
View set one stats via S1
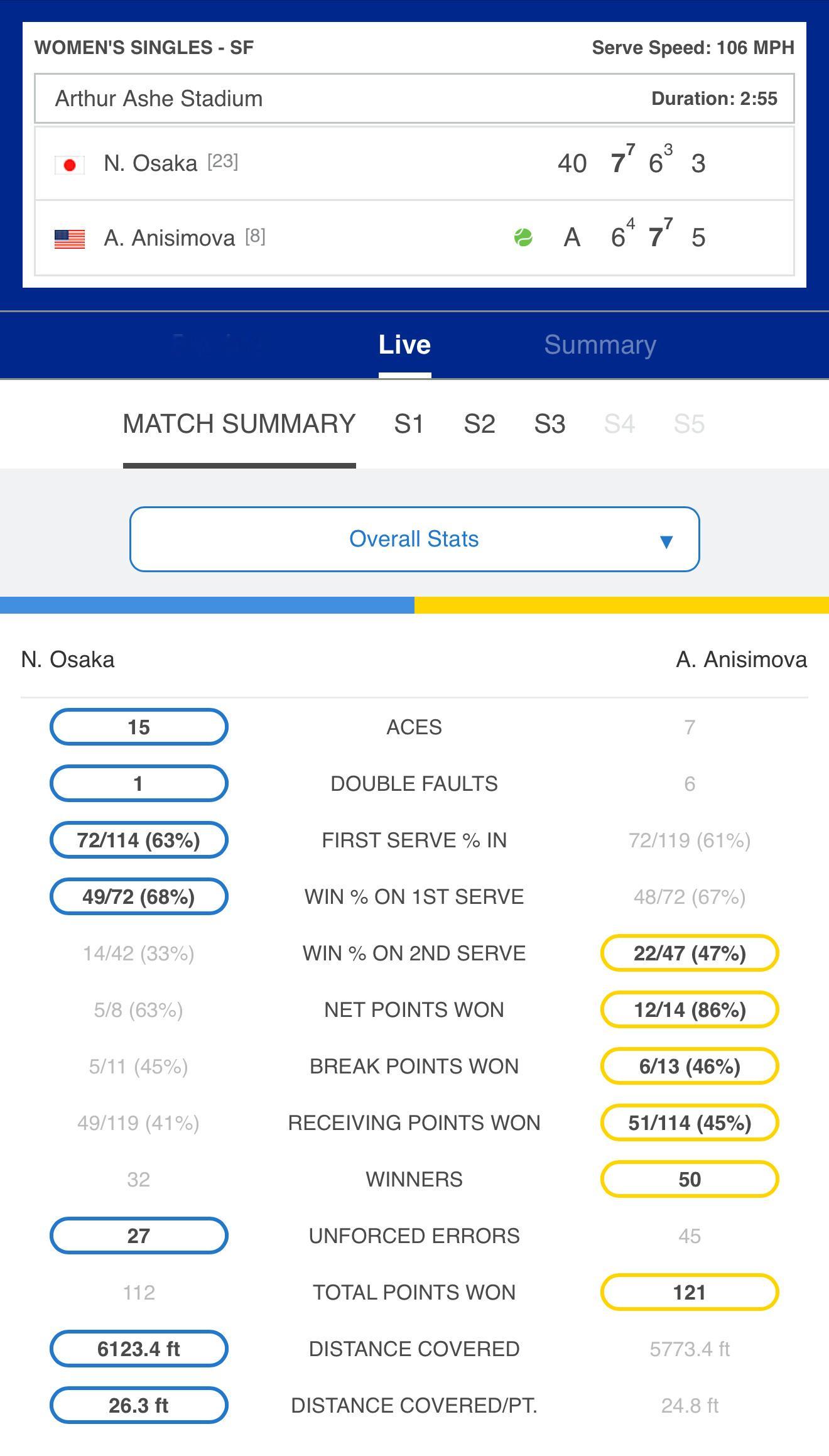pos(409,424)
